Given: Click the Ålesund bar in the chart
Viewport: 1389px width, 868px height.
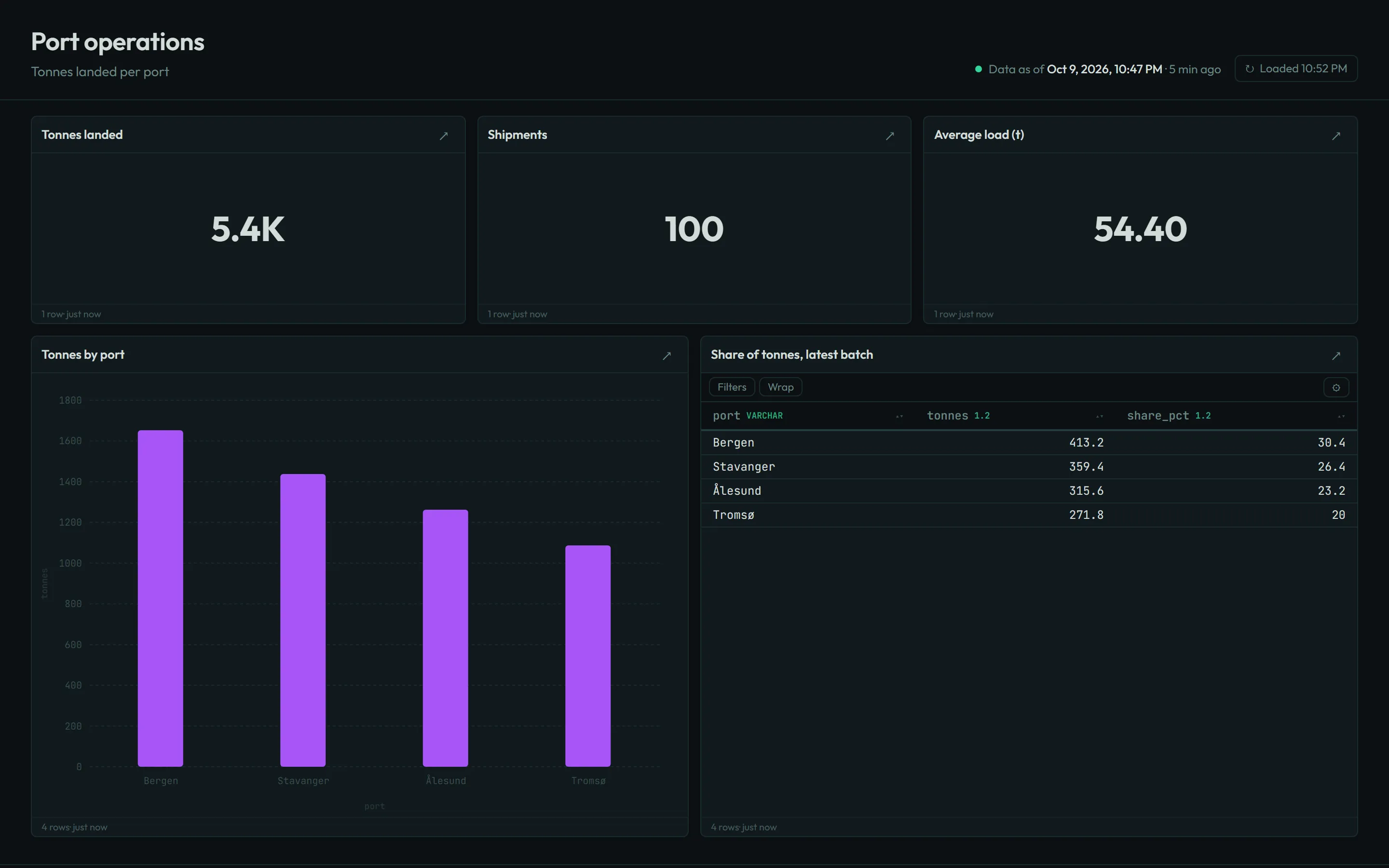Looking at the screenshot, I should (x=446, y=638).
